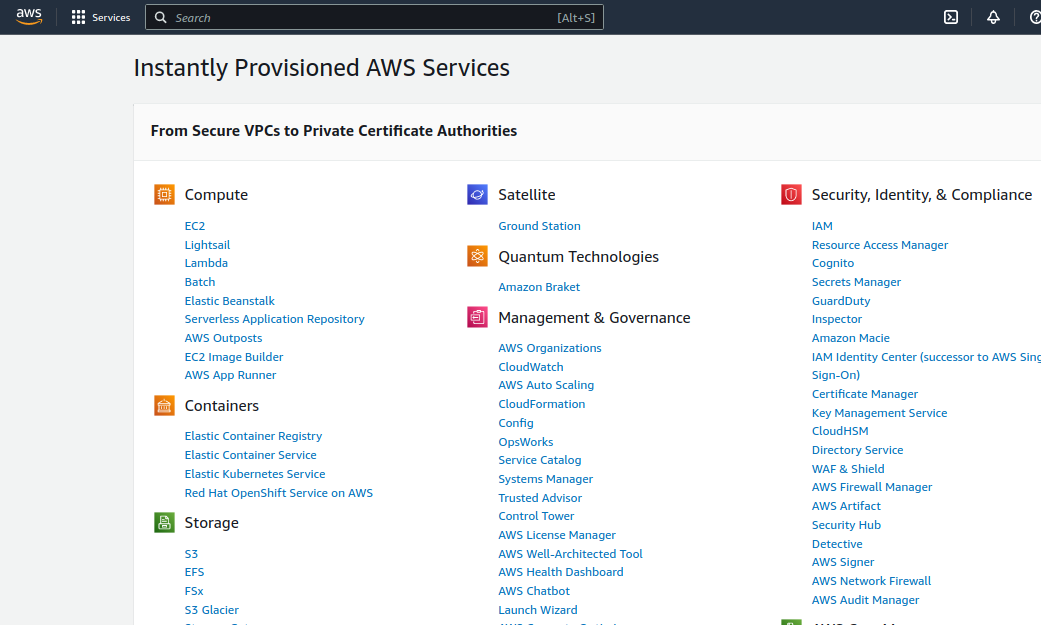1041x625 pixels.
Task: Open Elastic Container Registry
Action: (x=253, y=436)
